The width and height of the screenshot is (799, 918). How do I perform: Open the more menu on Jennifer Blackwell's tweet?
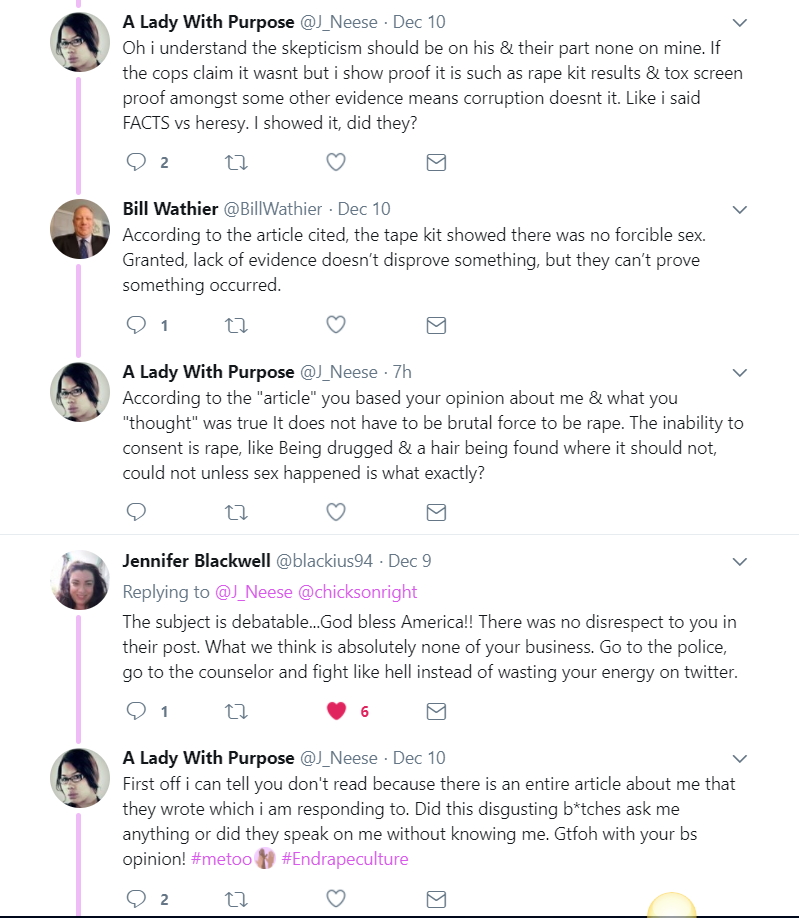(740, 561)
